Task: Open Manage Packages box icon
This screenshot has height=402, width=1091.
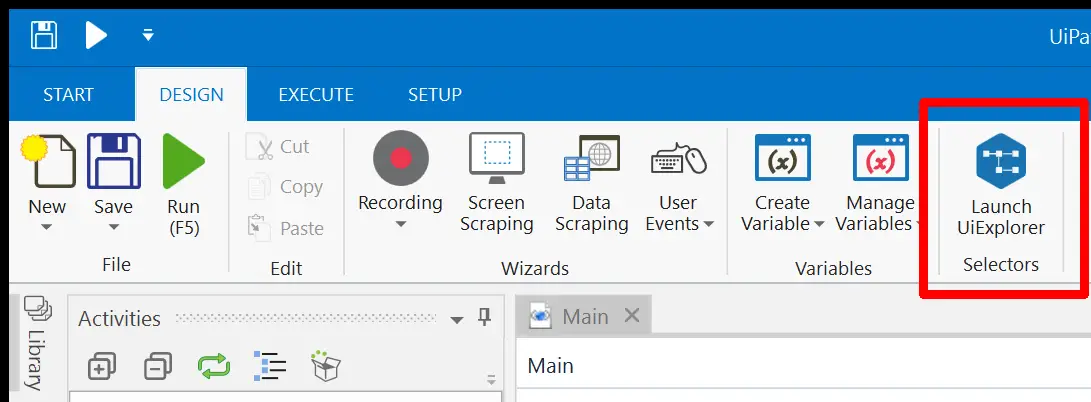Action: pyautogui.click(x=326, y=366)
